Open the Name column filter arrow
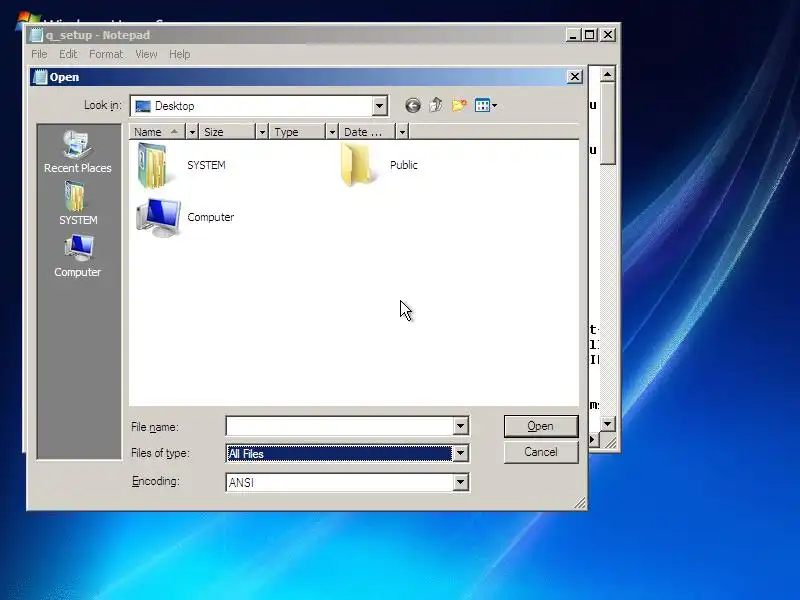This screenshot has width=800, height=600. (192, 132)
